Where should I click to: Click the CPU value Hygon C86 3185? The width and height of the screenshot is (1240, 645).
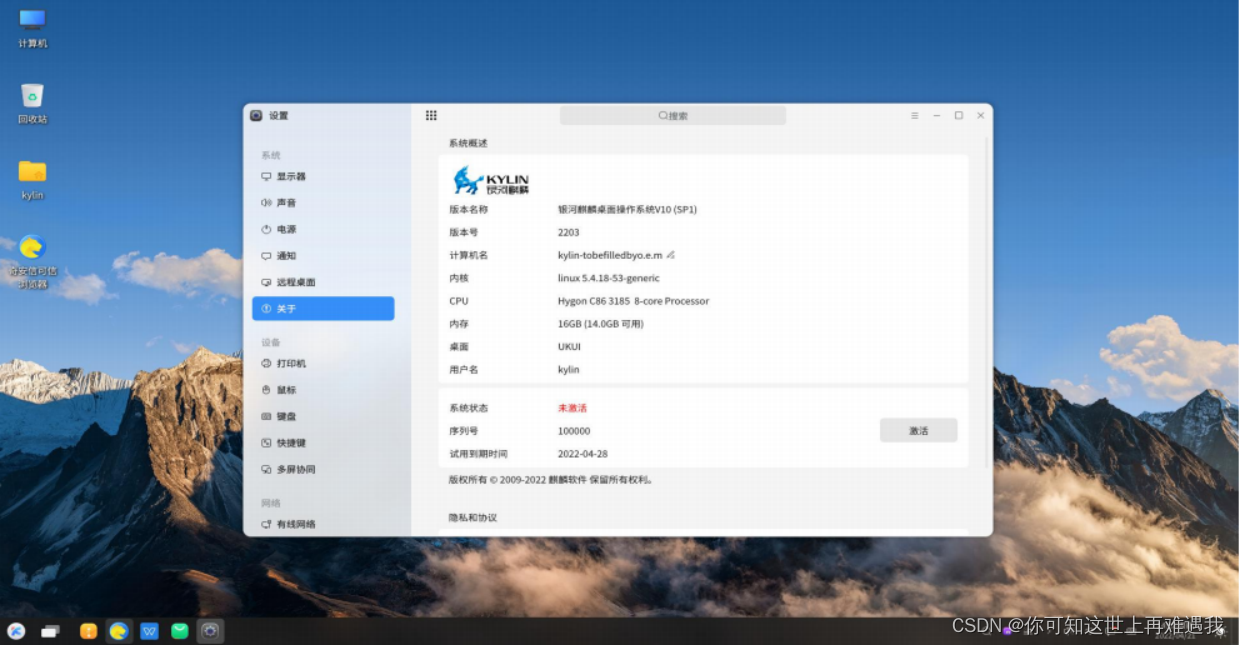(x=633, y=301)
